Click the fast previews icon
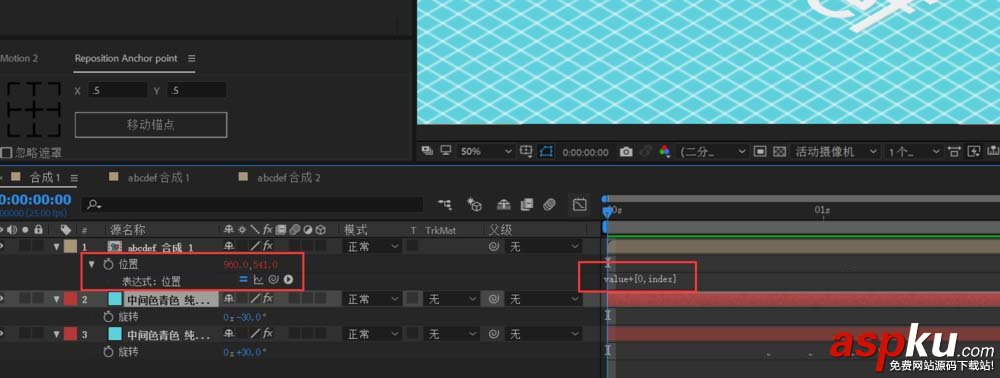This screenshot has width=1000, height=378. tap(974, 152)
